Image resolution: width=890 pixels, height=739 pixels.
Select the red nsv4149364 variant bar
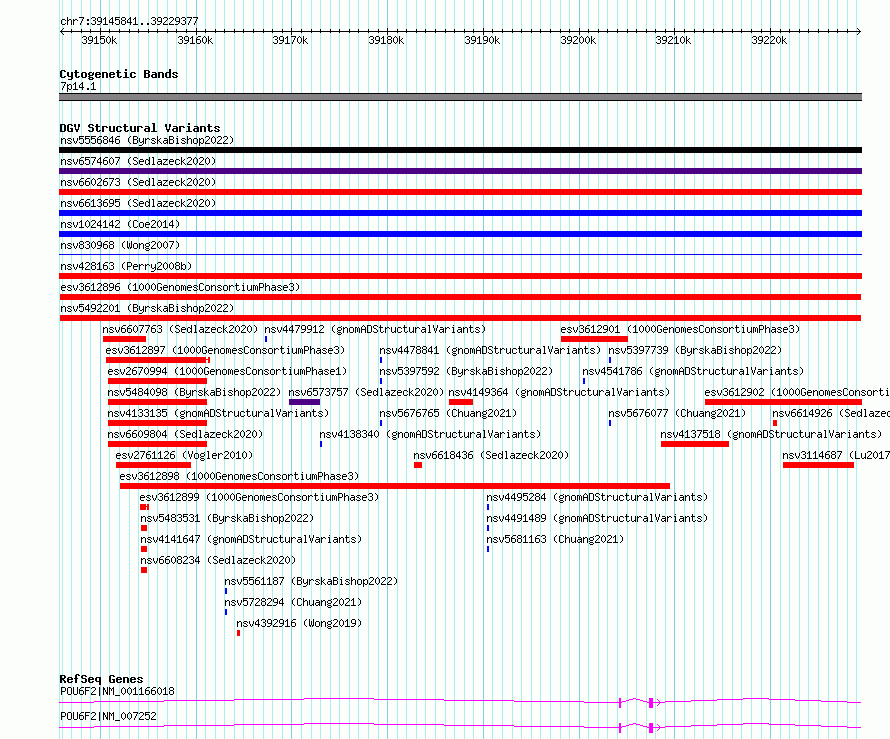(x=461, y=402)
